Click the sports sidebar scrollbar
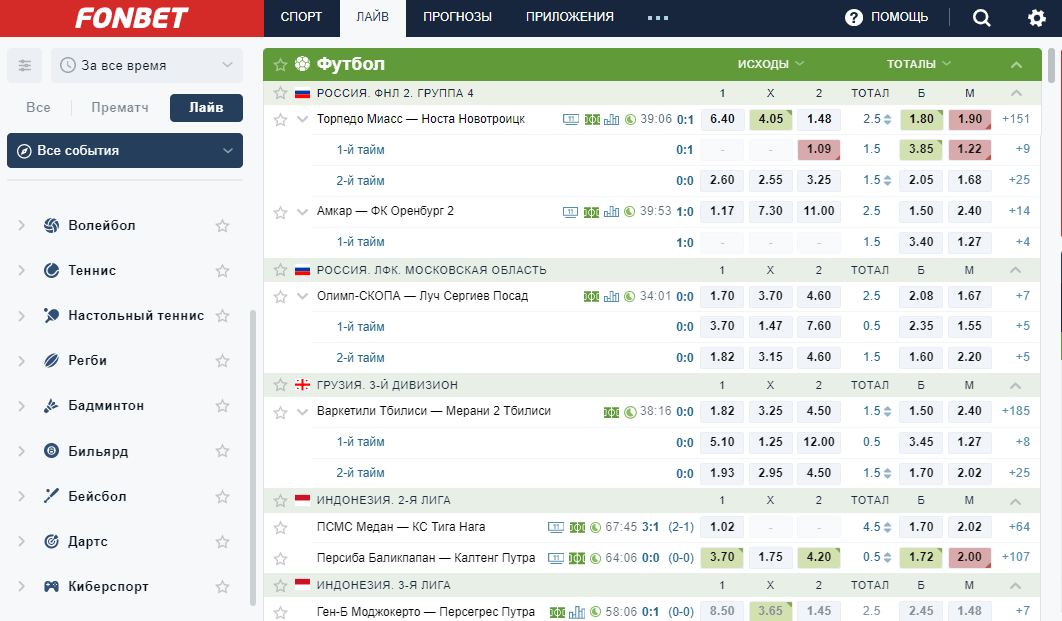Viewport: 1062px width, 621px height. pos(253,457)
